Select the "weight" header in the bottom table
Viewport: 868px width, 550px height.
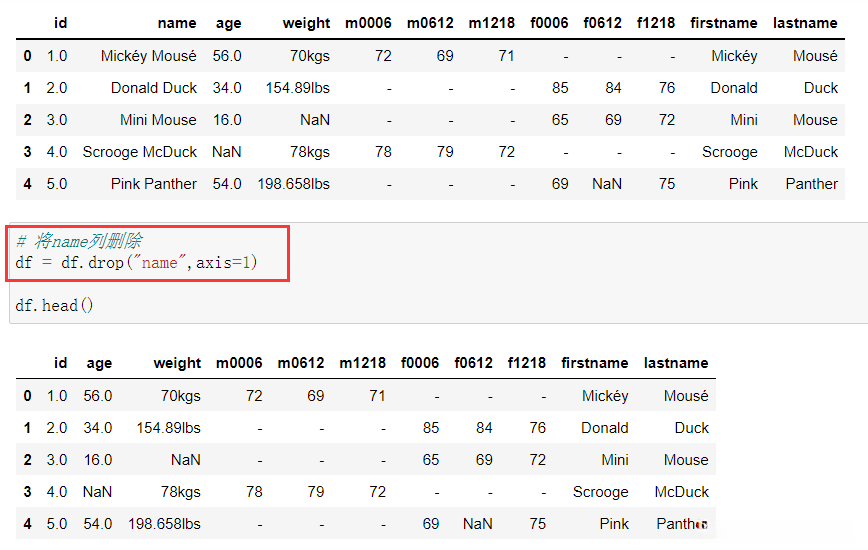coord(177,363)
